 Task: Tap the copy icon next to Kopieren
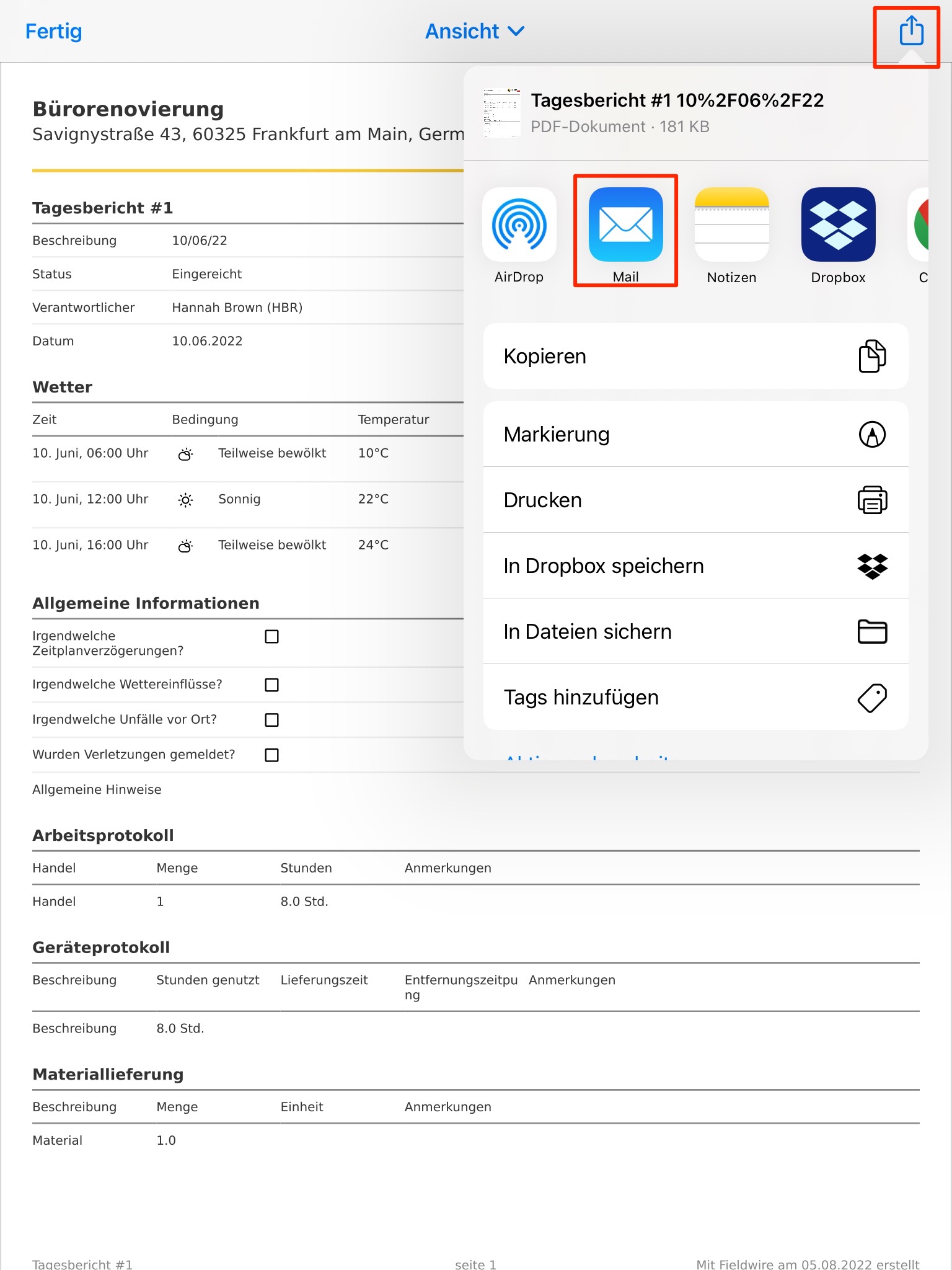pyautogui.click(x=872, y=356)
